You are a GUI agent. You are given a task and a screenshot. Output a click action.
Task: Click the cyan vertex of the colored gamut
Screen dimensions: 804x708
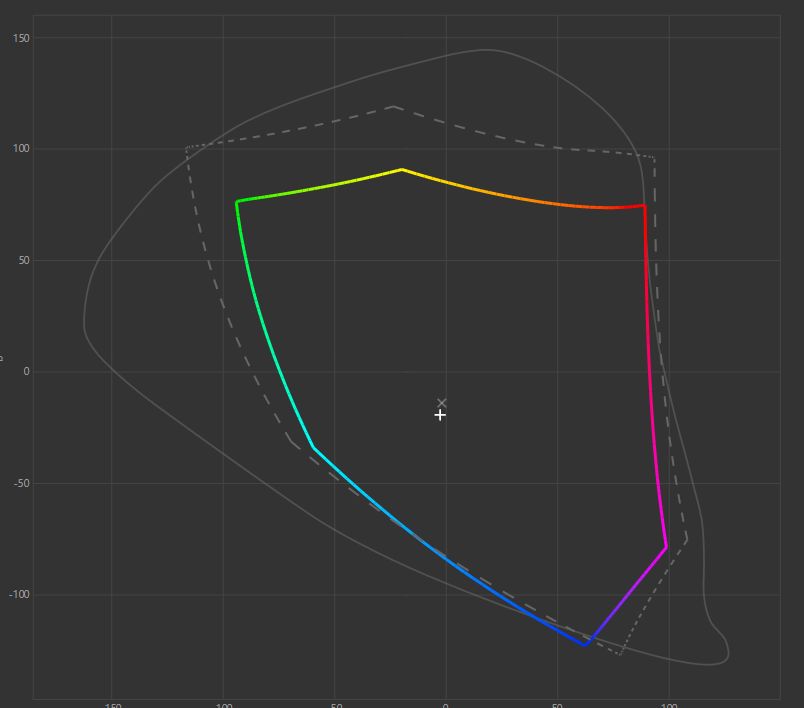(x=313, y=448)
